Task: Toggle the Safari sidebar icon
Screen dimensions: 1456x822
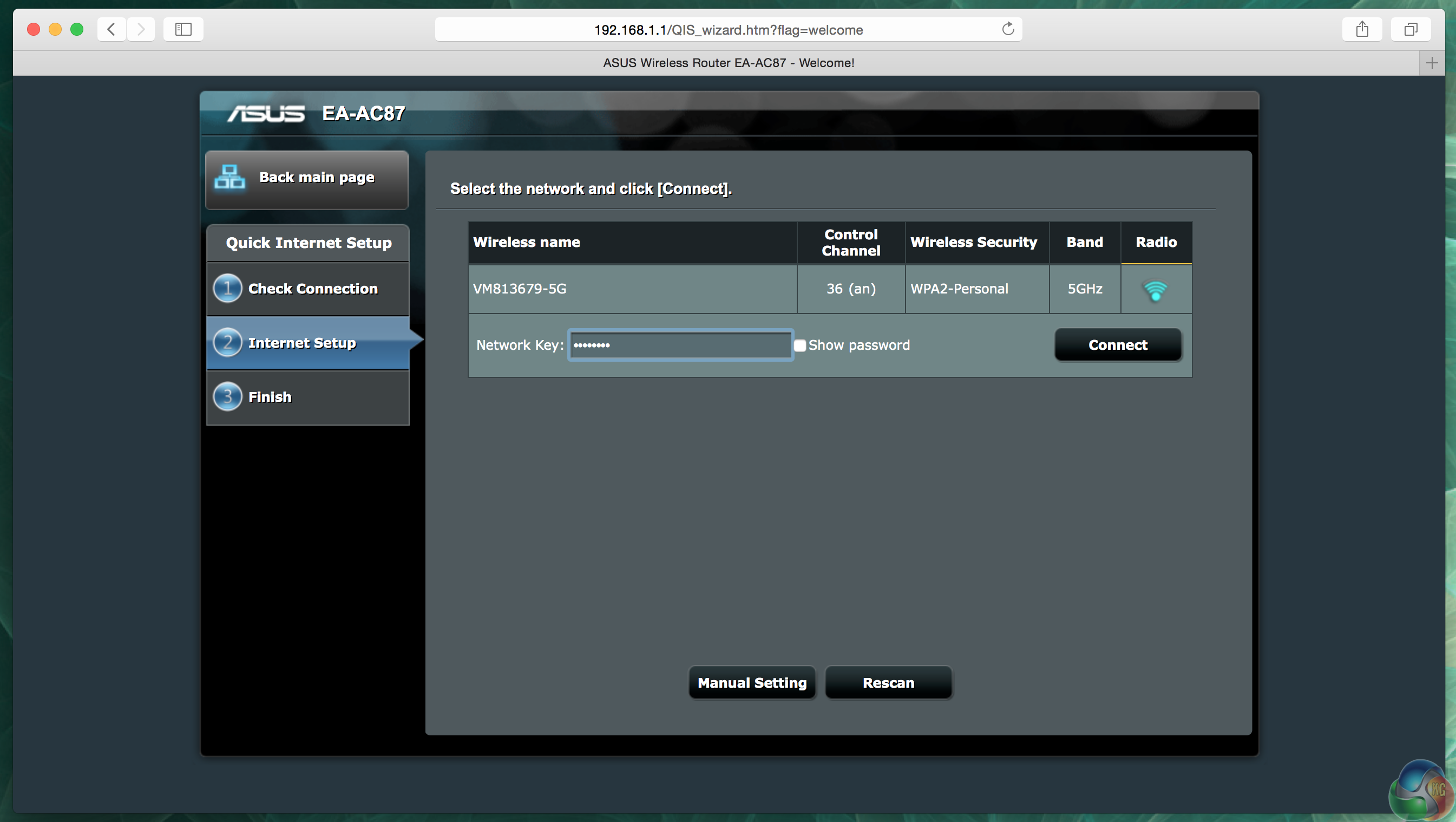Action: coord(183,29)
